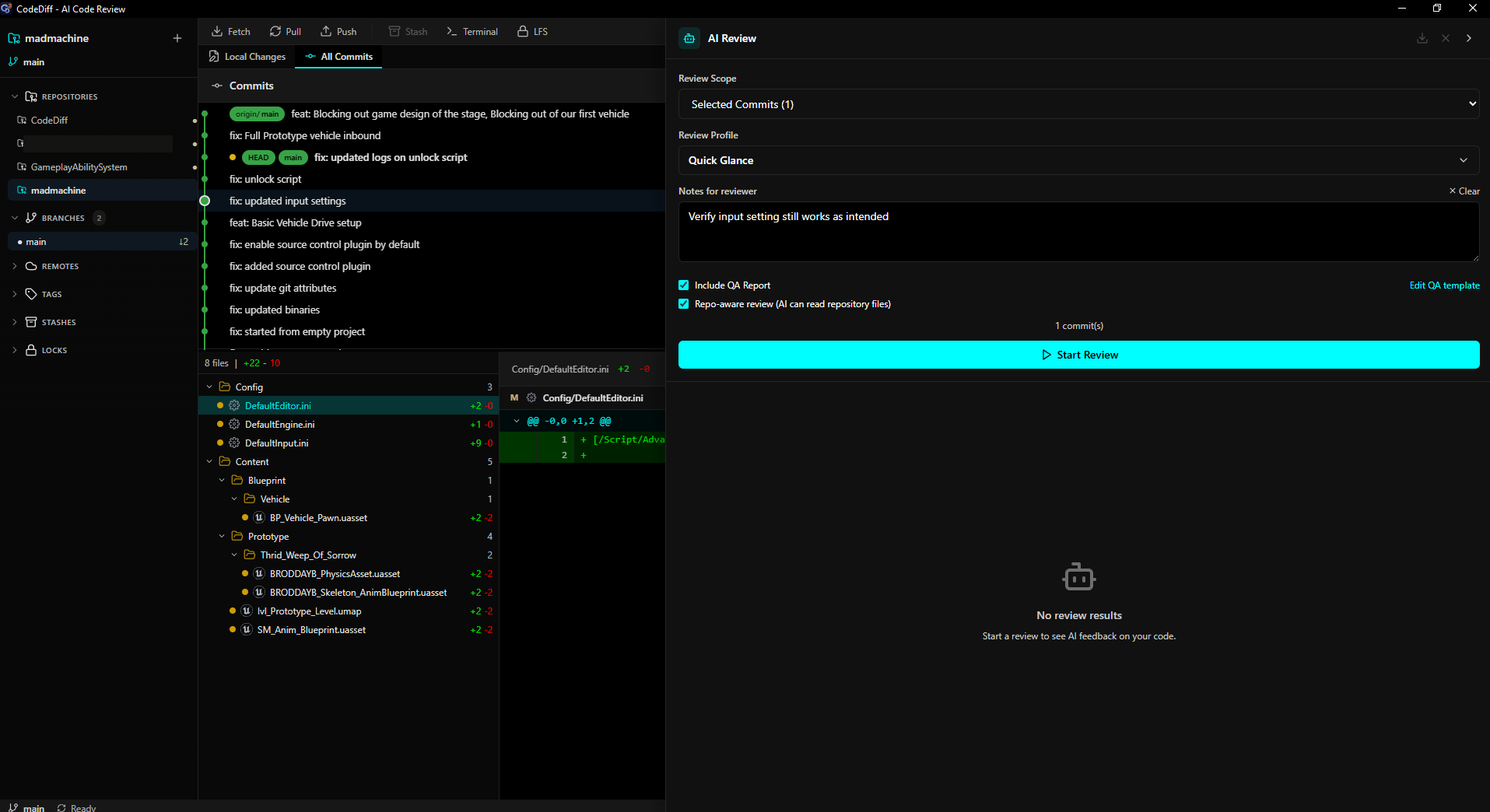Click the Fetch toolbar button
This screenshot has height=812, width=1490.
pos(231,31)
